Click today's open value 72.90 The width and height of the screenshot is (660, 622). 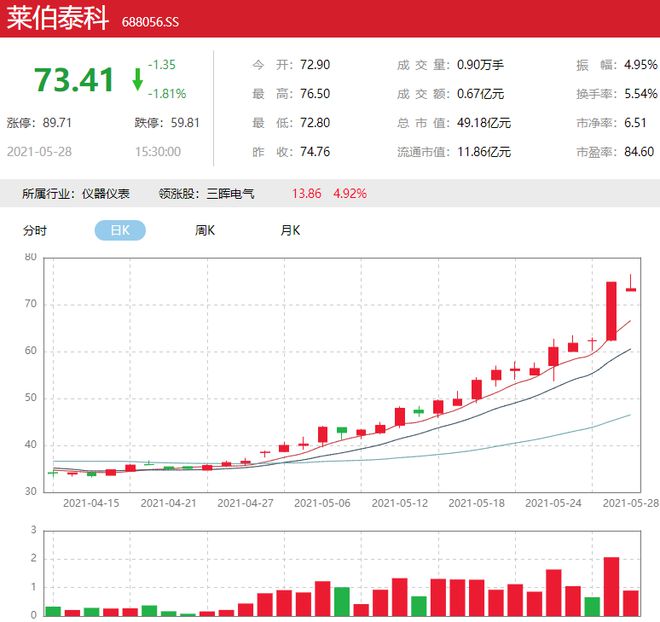pyautogui.click(x=315, y=65)
